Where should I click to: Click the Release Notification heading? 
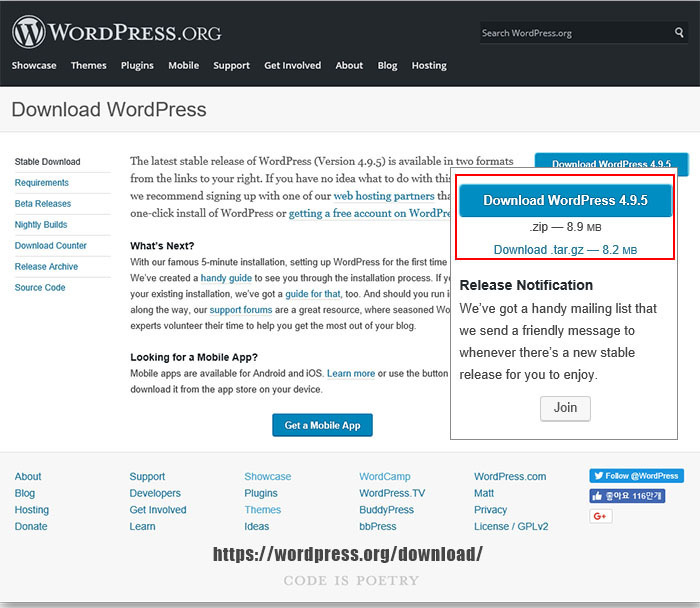(x=526, y=285)
